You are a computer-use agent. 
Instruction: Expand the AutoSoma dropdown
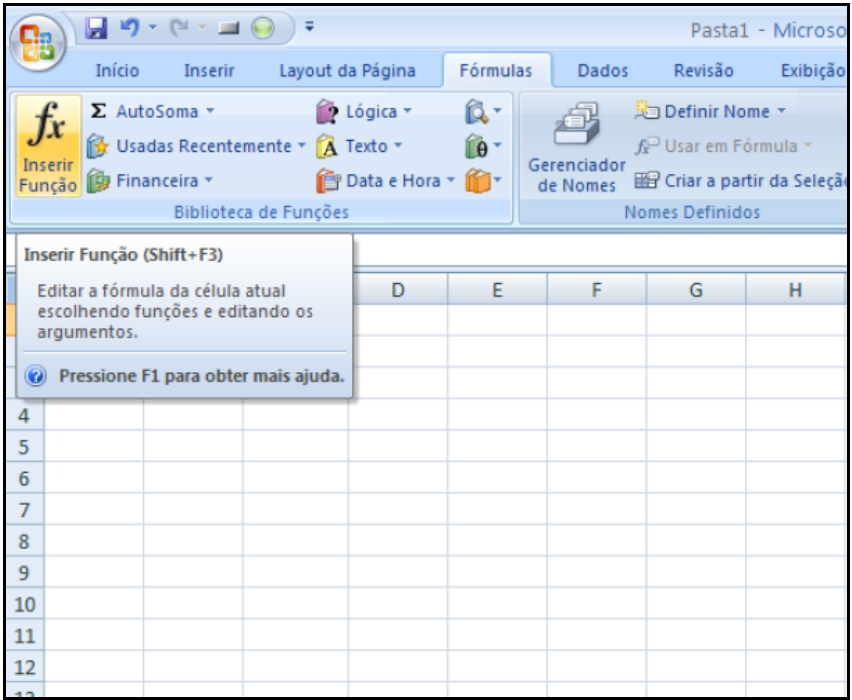(154, 112)
